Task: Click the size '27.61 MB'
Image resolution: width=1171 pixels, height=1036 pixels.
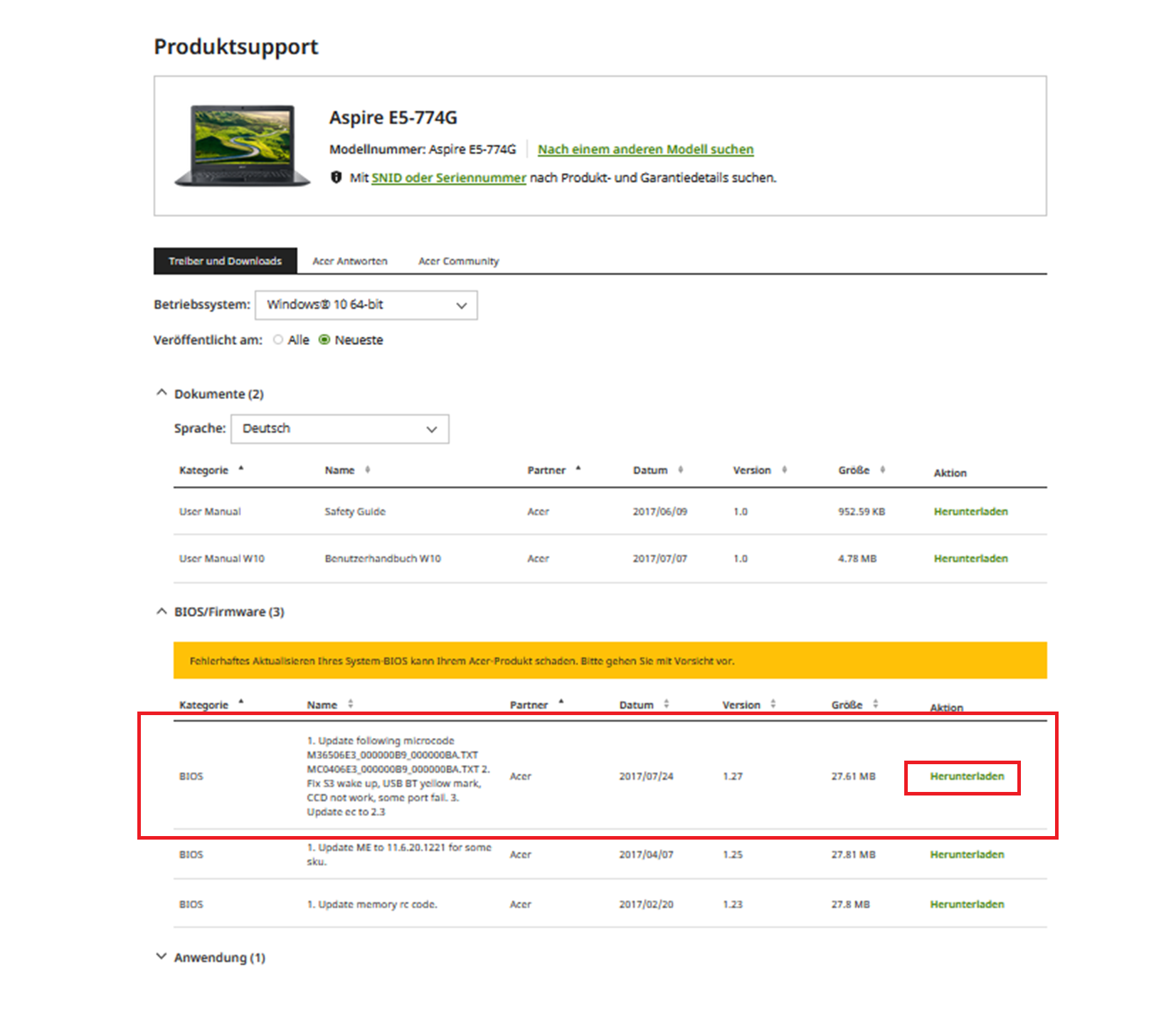Action: [x=854, y=776]
